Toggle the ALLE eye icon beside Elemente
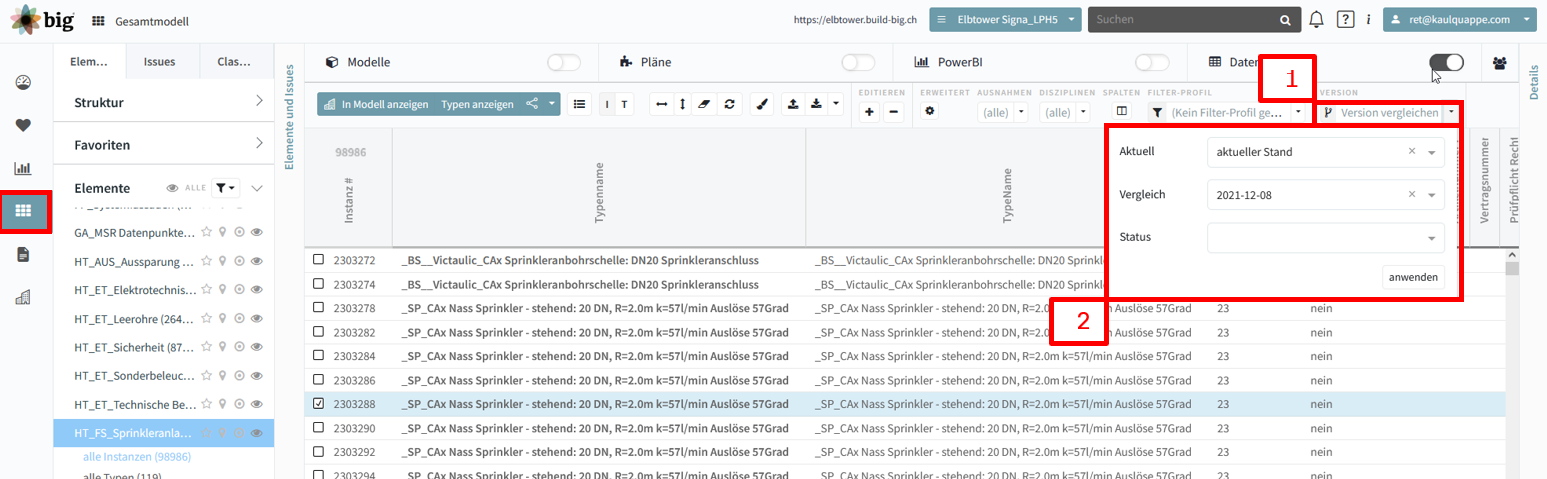The image size is (1547, 479). pos(172,188)
